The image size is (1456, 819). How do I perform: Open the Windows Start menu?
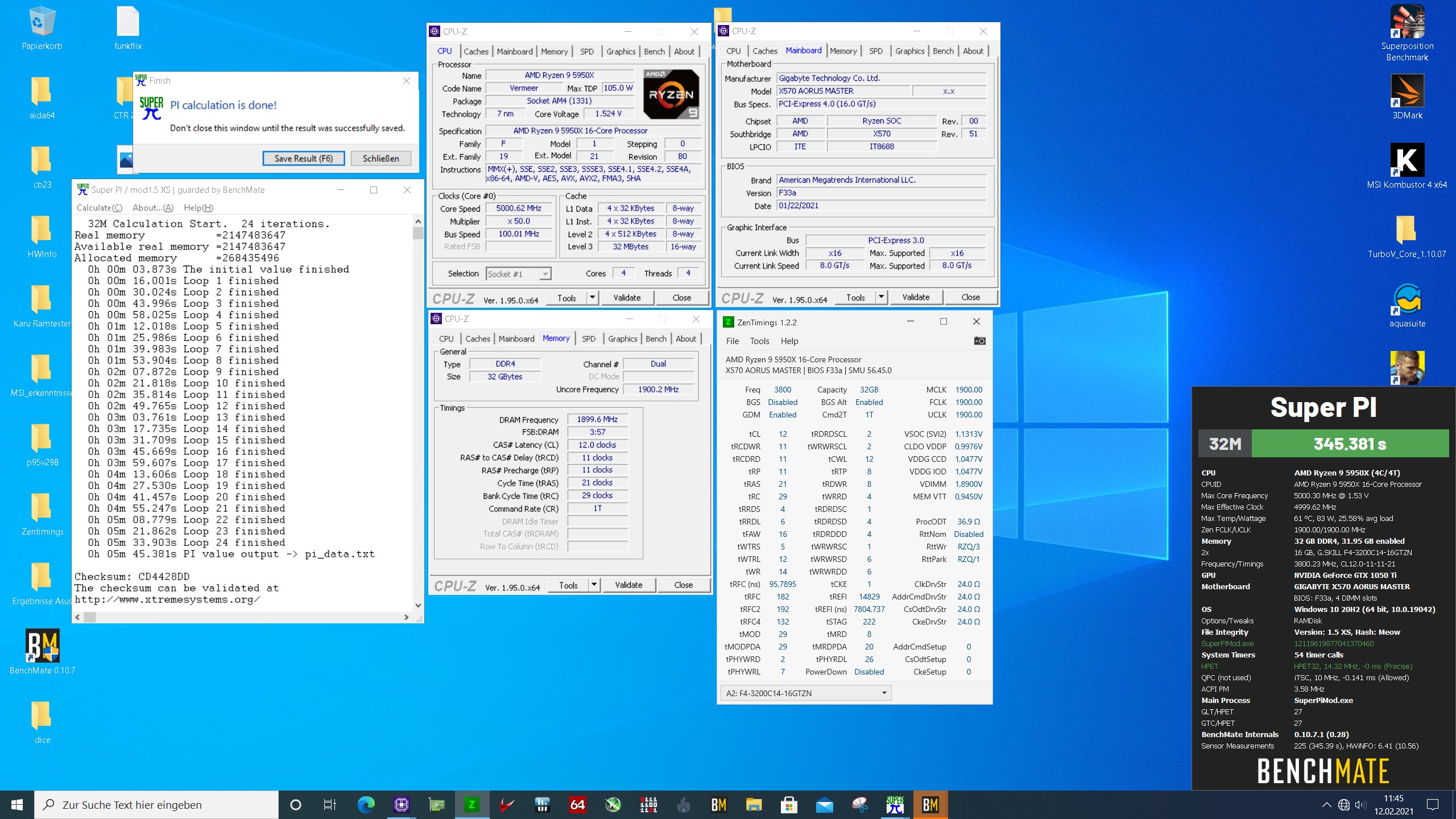click(17, 805)
